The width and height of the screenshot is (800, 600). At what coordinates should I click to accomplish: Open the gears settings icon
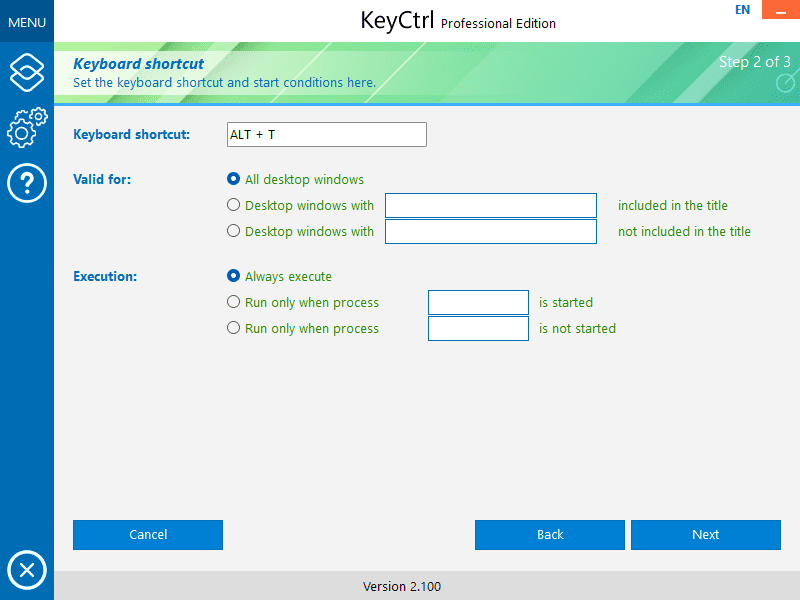click(x=27, y=128)
